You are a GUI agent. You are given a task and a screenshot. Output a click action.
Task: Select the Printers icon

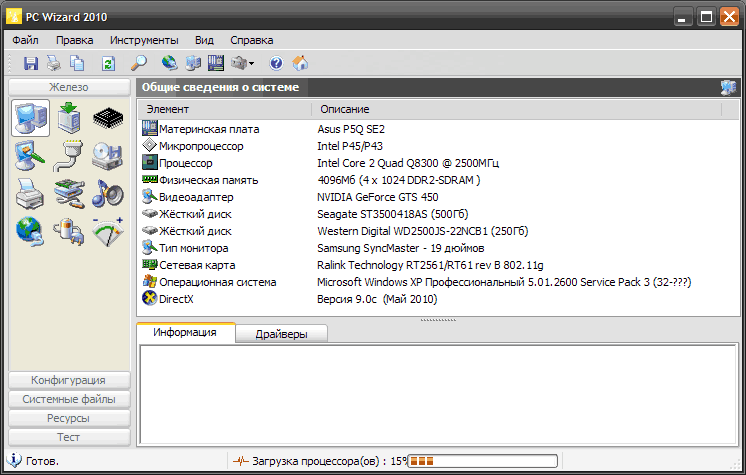[x=29, y=194]
